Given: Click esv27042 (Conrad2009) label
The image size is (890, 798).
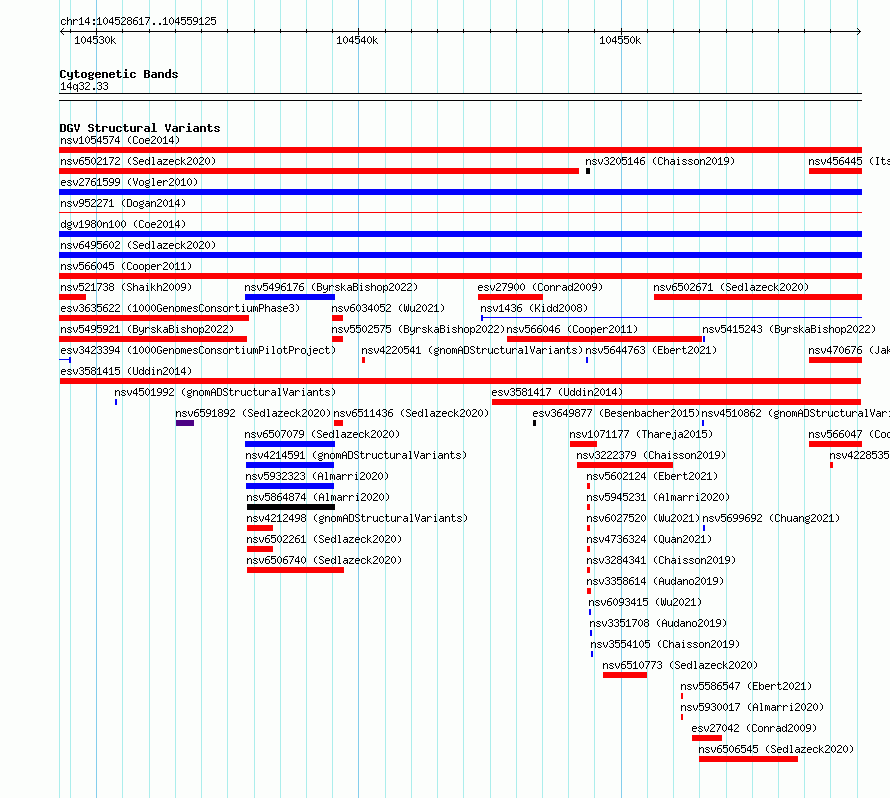Looking at the screenshot, I should (754, 728).
